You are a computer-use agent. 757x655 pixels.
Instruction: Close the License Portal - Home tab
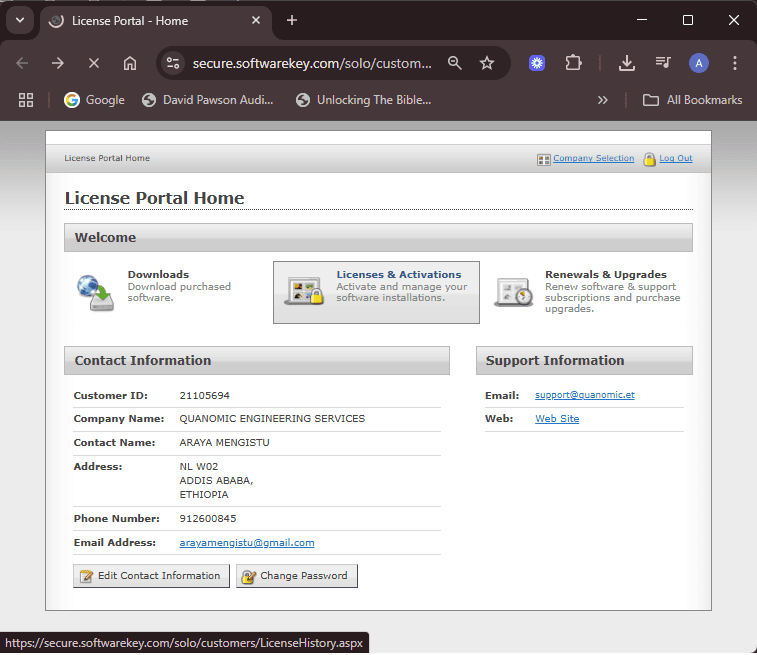pyautogui.click(x=256, y=20)
